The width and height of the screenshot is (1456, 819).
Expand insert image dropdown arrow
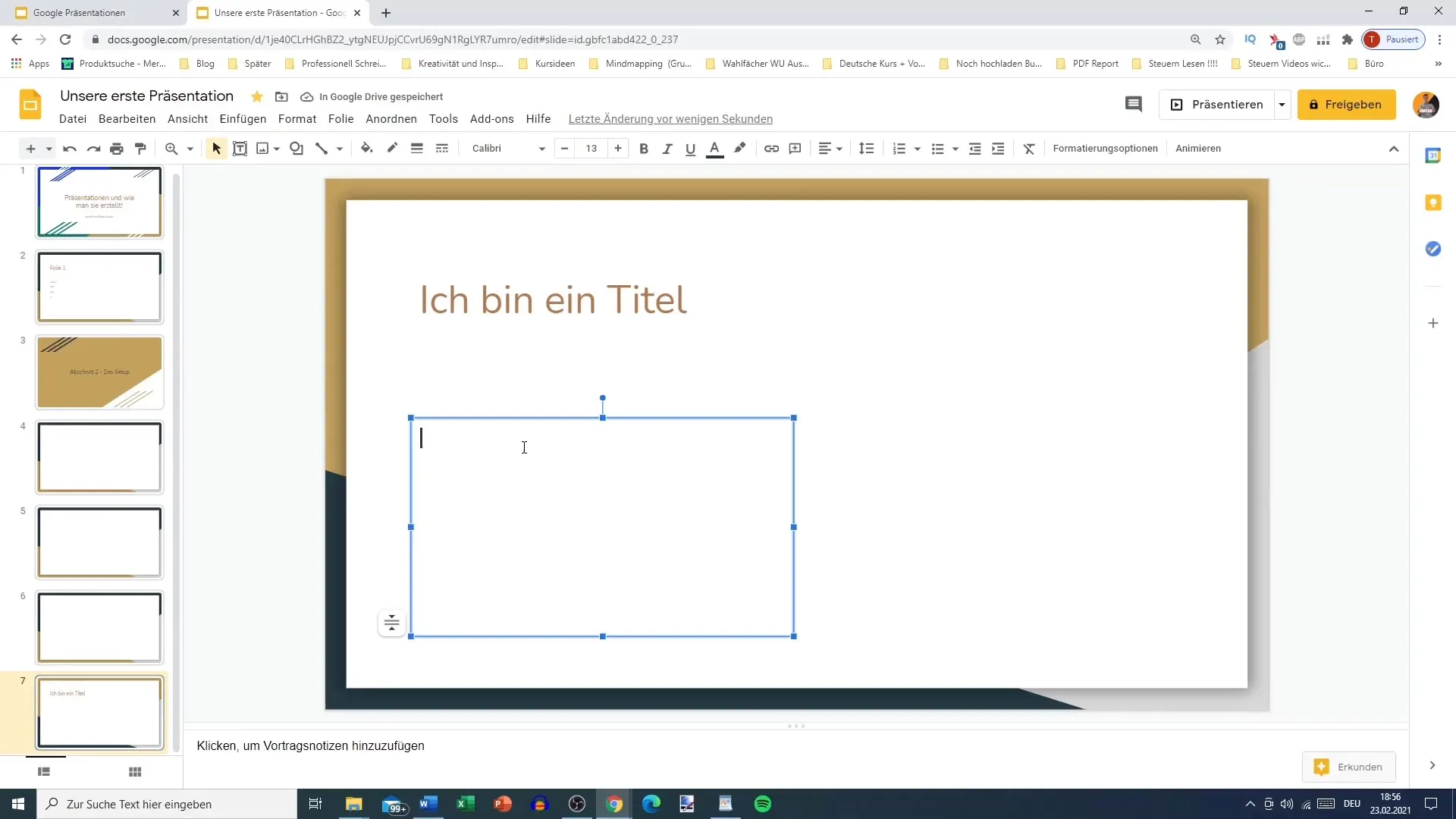pos(277,149)
